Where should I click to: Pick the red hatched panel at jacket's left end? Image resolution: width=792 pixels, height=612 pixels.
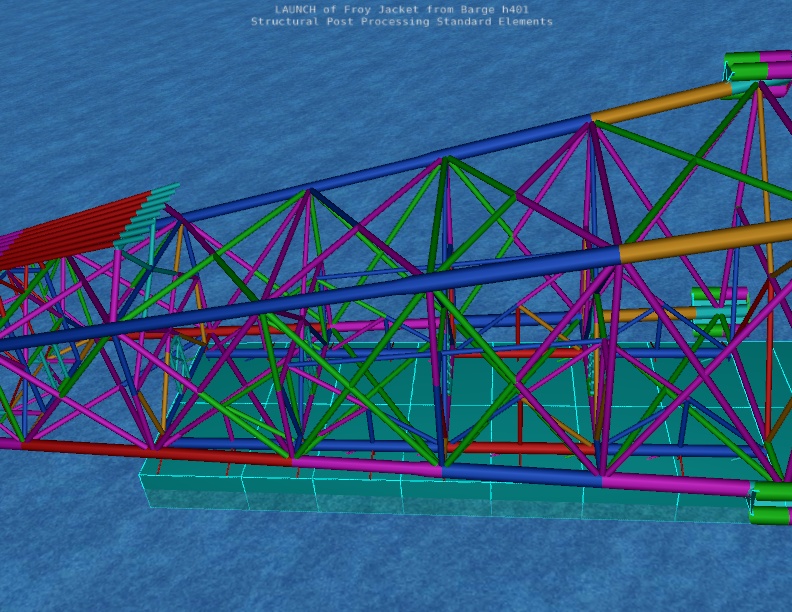[x=80, y=228]
